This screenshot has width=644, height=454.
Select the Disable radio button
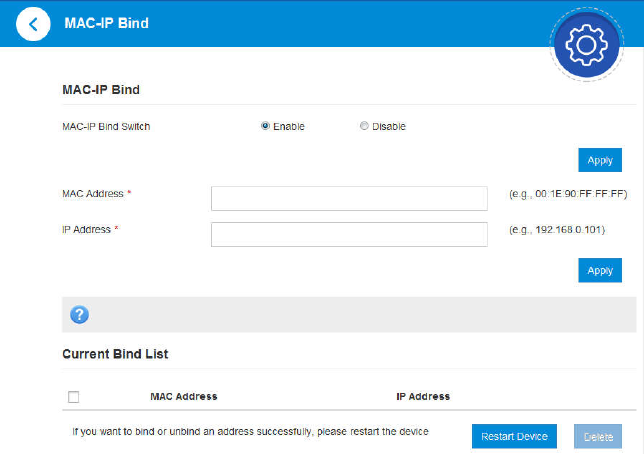364,126
